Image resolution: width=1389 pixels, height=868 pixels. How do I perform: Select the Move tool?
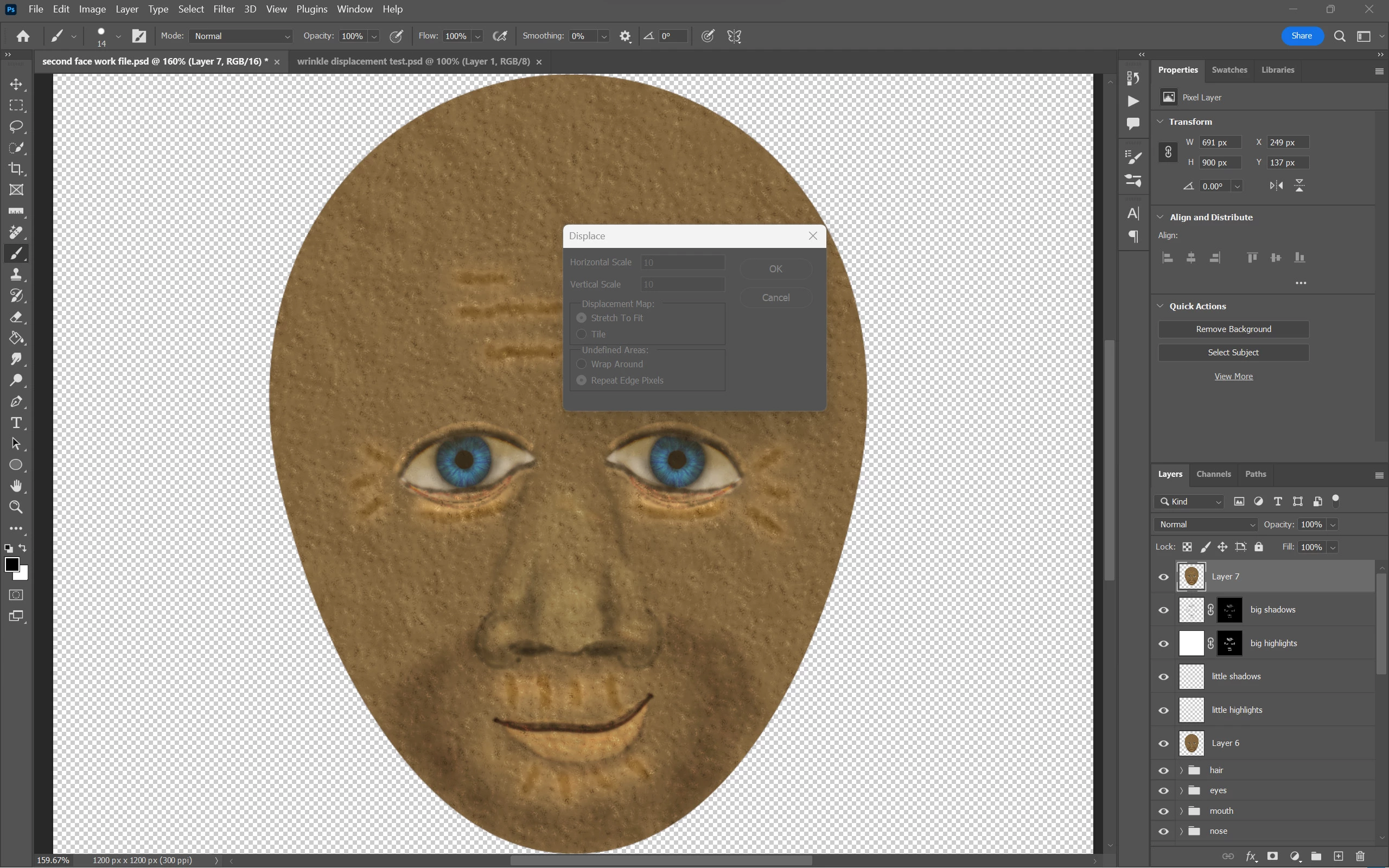pos(16,85)
